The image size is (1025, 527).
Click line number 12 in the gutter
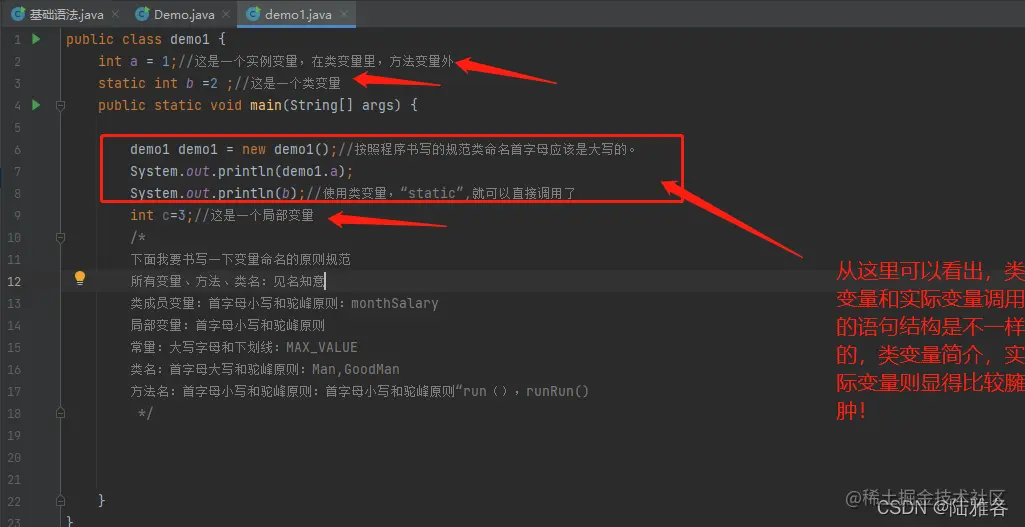coord(14,282)
